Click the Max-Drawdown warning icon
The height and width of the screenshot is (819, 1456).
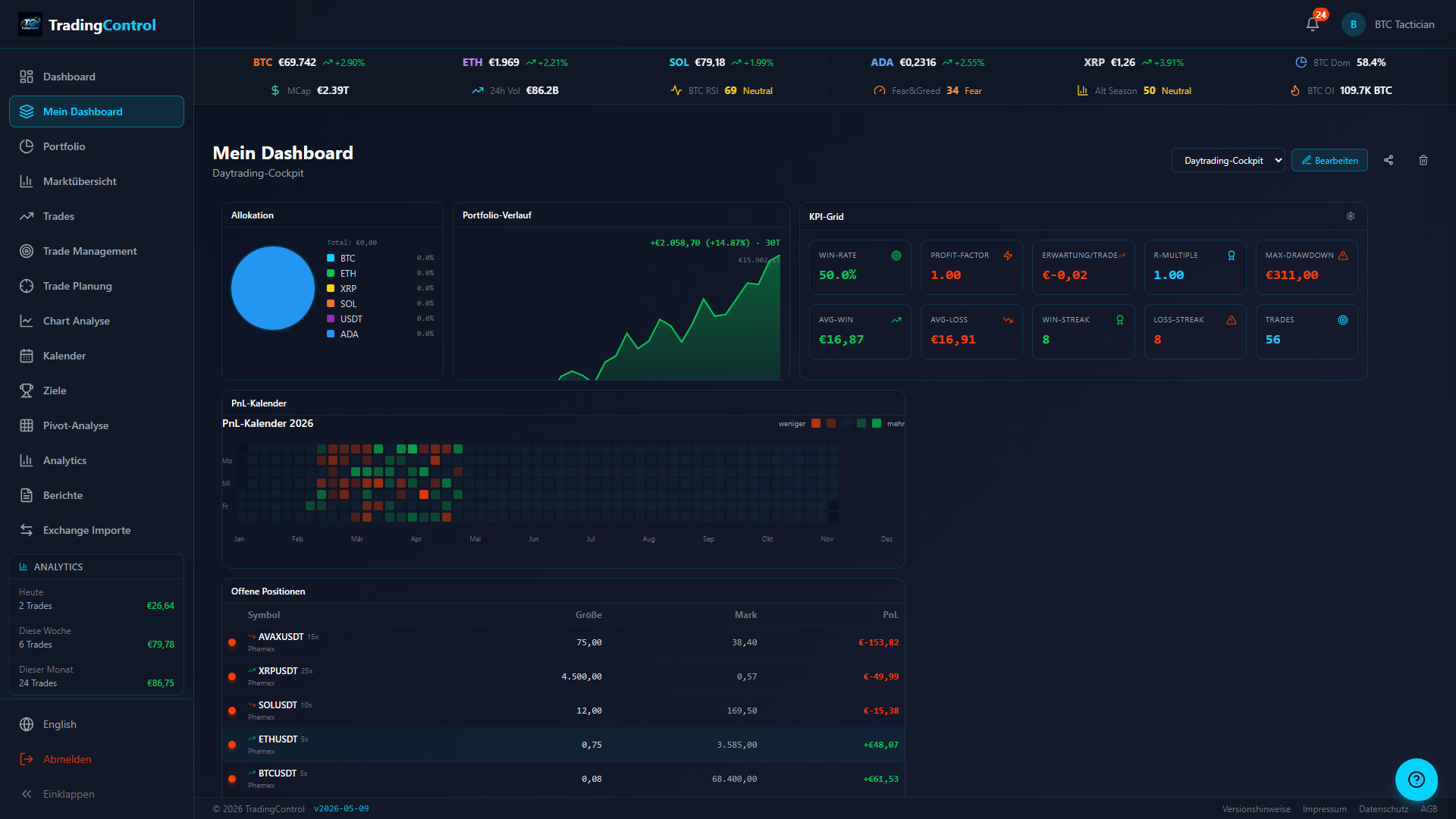tap(1343, 256)
